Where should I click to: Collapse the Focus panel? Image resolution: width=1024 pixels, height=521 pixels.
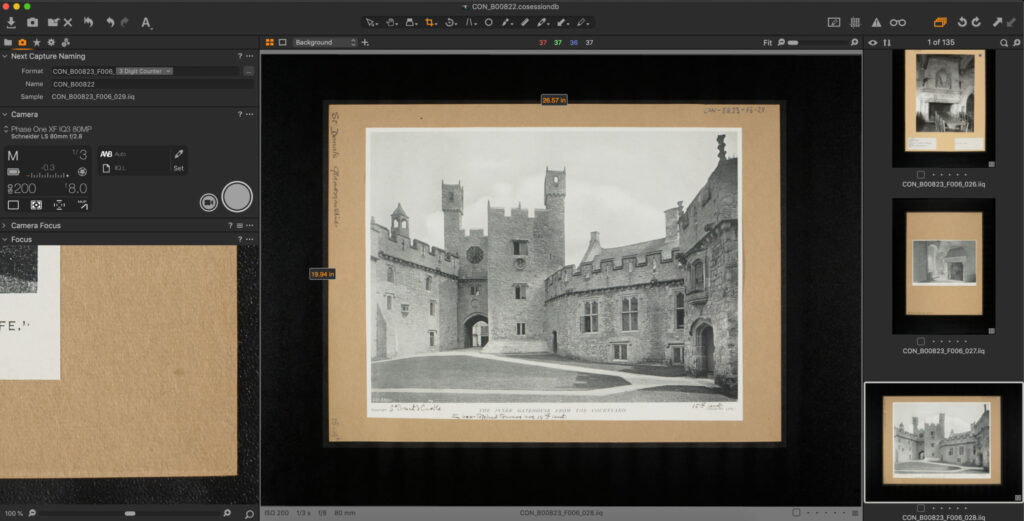(5, 240)
